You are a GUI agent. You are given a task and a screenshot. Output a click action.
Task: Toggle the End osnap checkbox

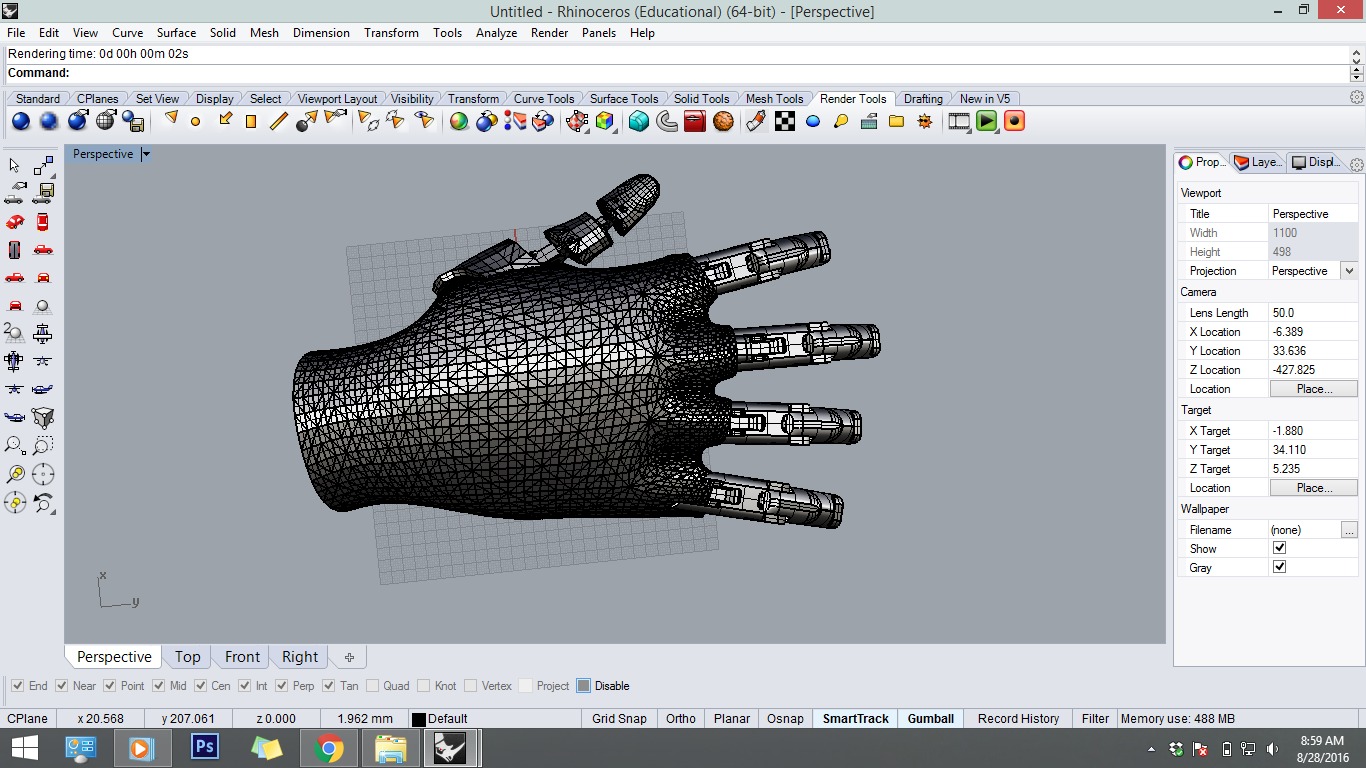[x=18, y=686]
